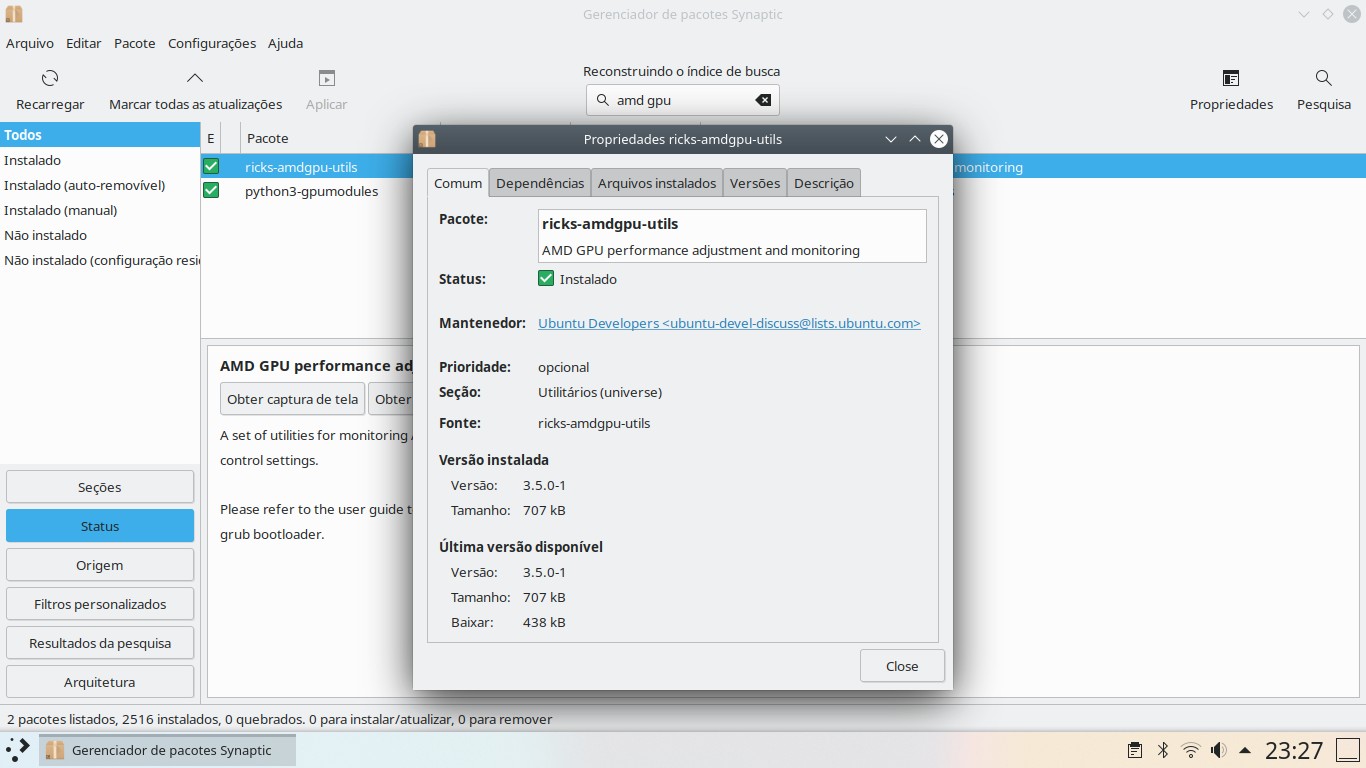Switch to the Dependências tab
The height and width of the screenshot is (768, 1366).
pos(540,183)
